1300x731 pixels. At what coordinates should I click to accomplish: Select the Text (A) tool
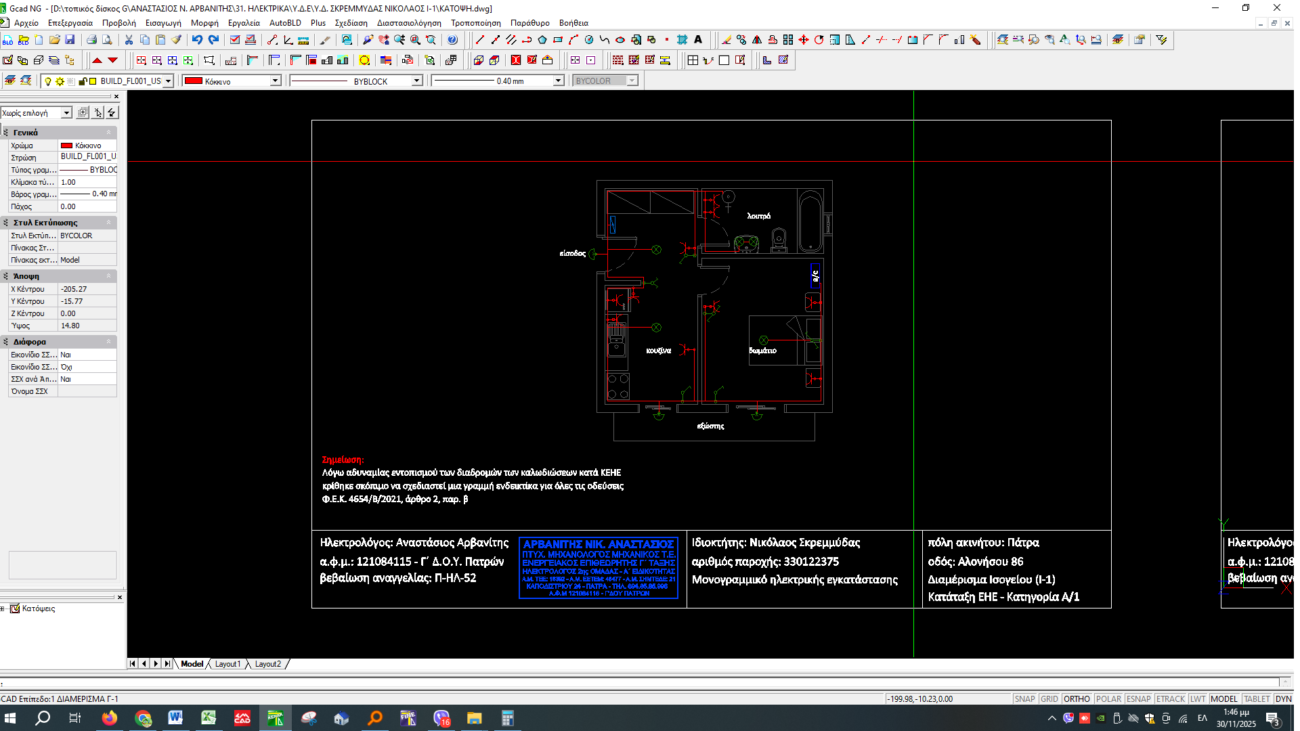click(x=698, y=40)
